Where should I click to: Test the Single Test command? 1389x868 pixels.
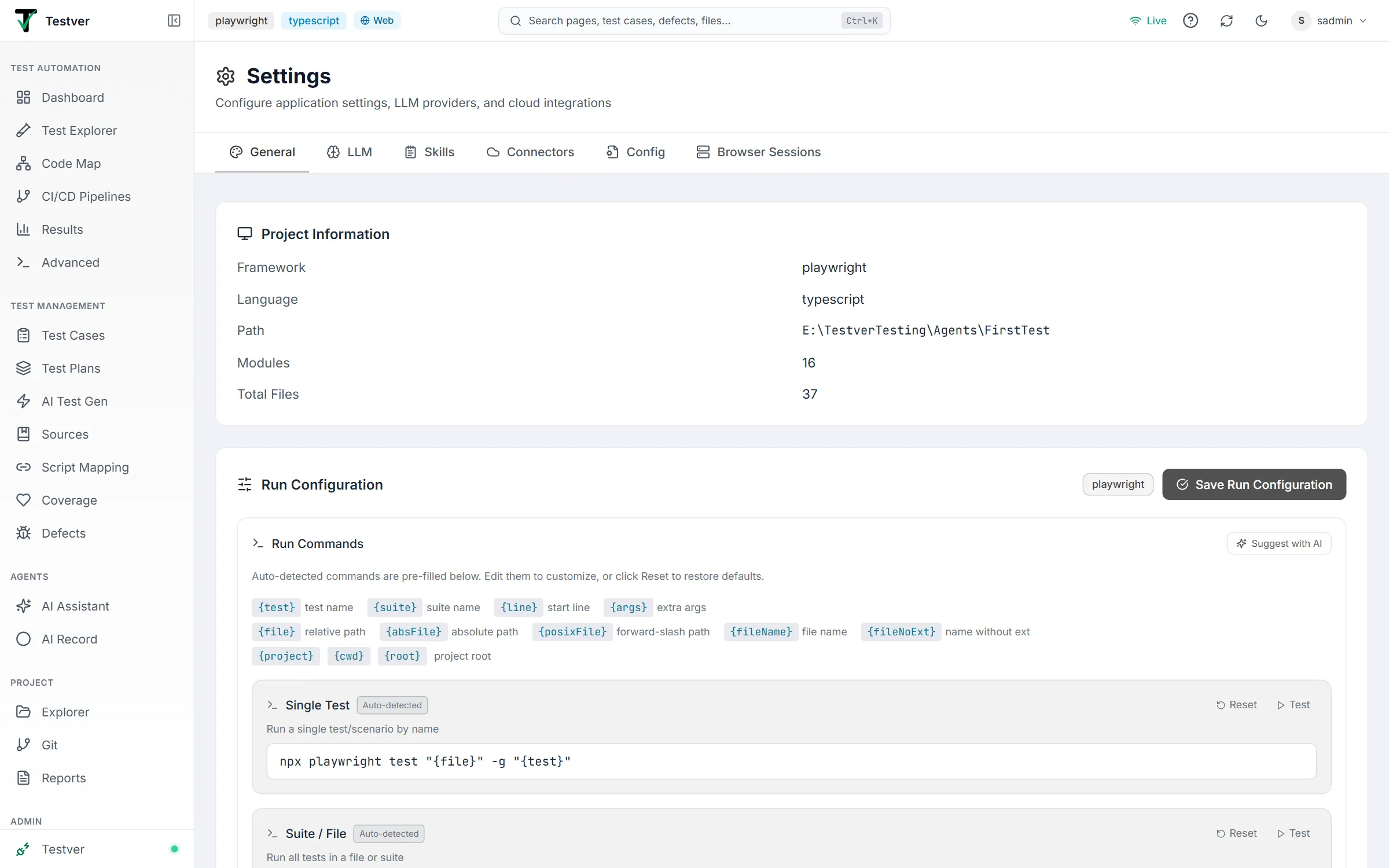[x=1294, y=705]
